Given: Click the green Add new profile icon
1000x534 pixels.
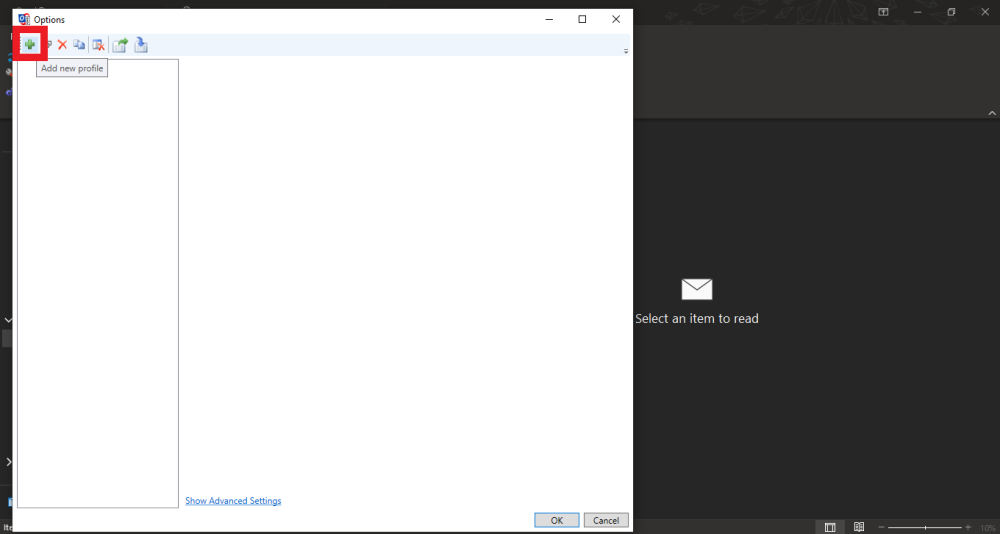Looking at the screenshot, I should click(30, 45).
